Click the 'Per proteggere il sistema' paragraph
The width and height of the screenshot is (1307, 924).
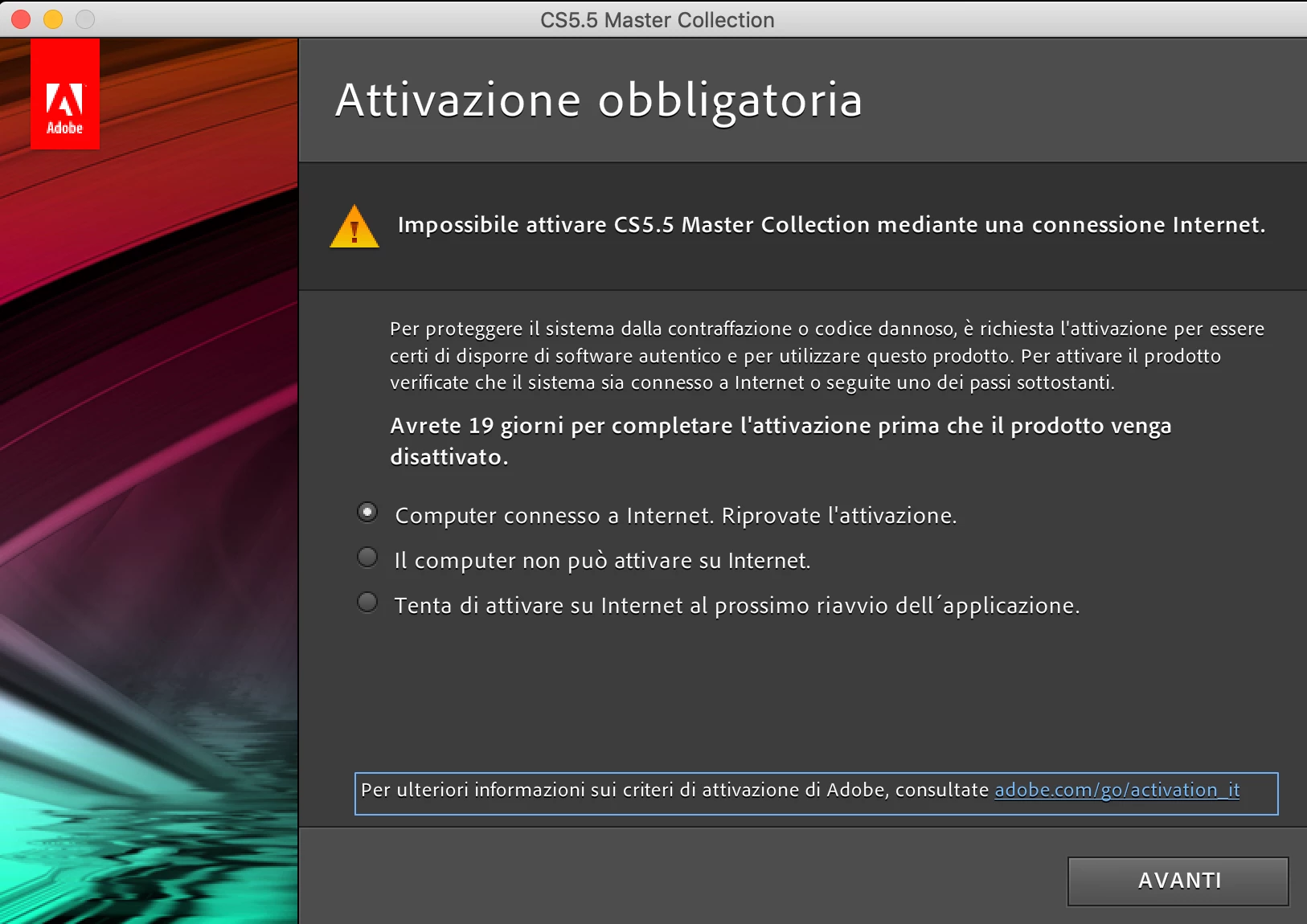(x=827, y=355)
